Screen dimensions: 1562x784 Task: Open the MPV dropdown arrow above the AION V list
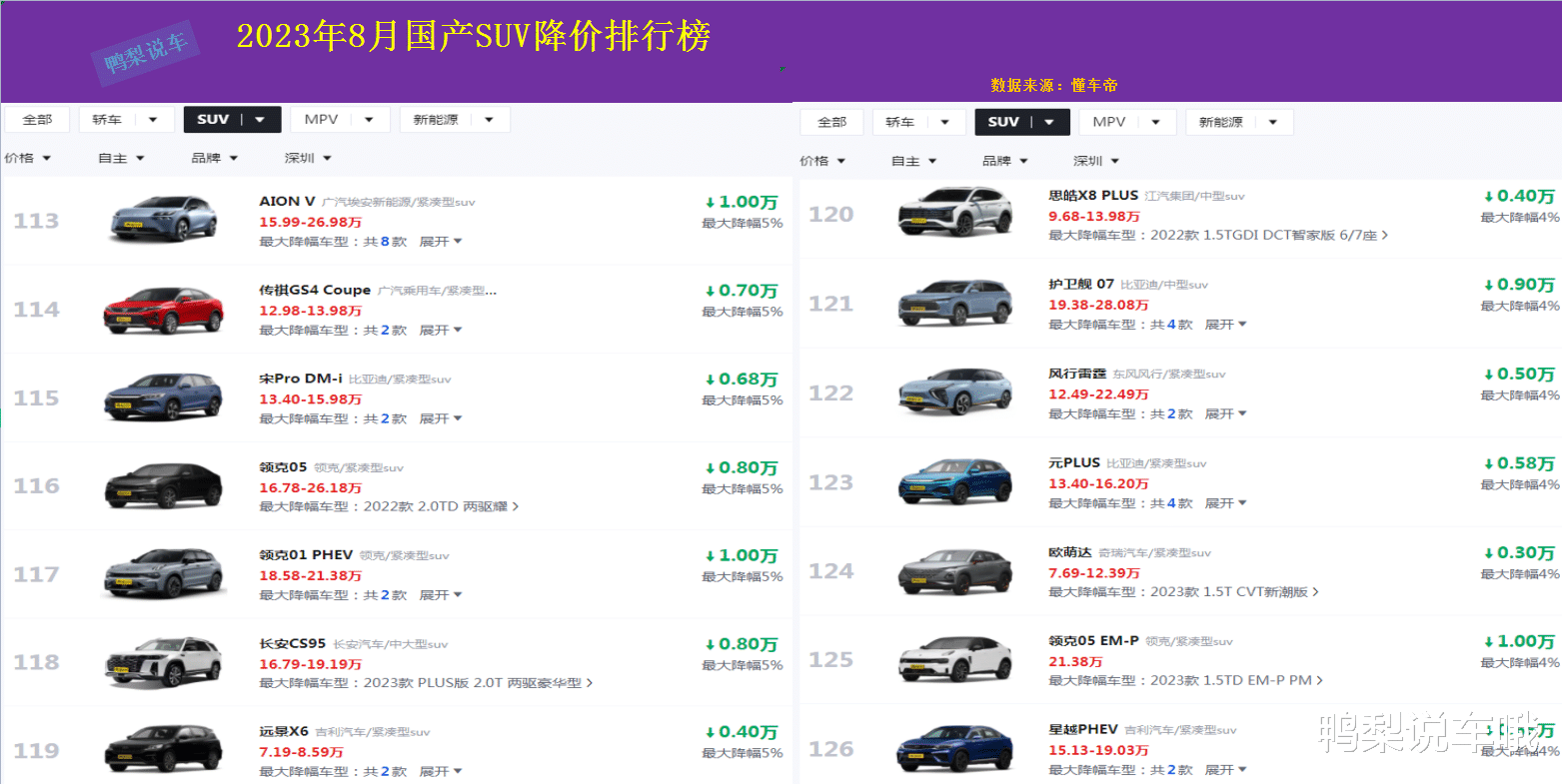click(x=369, y=120)
